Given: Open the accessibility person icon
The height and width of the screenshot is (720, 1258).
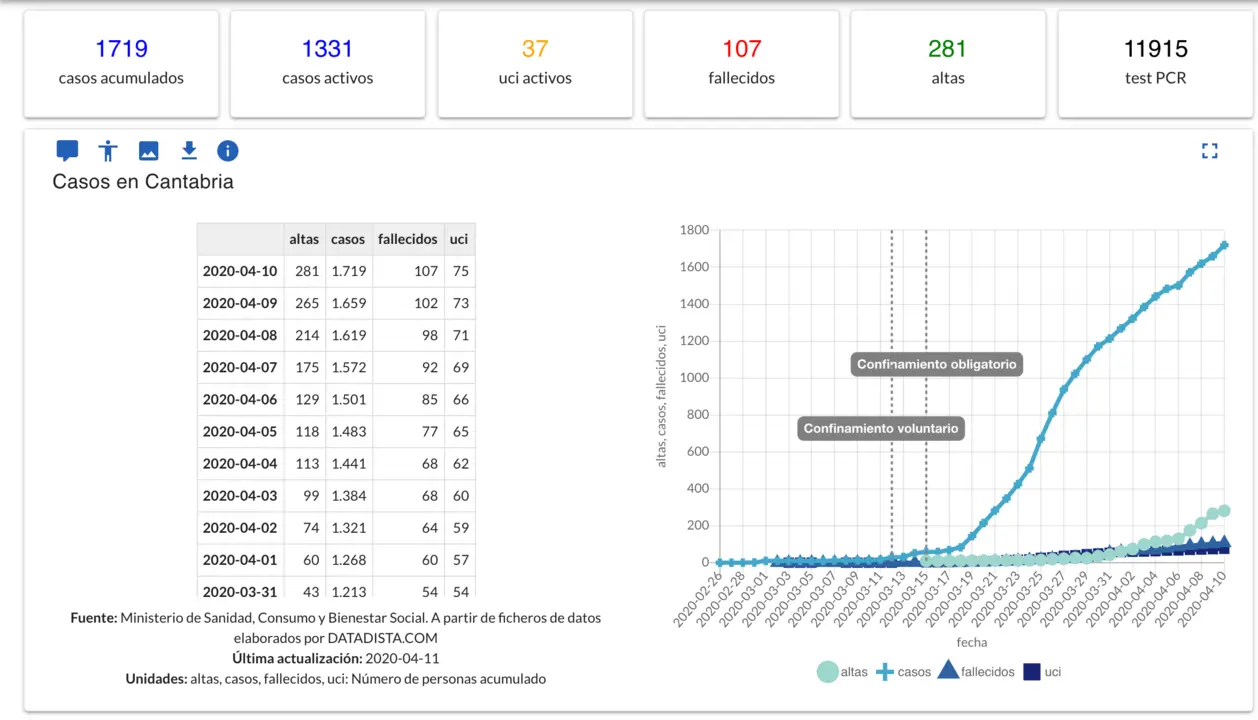Looking at the screenshot, I should [108, 151].
